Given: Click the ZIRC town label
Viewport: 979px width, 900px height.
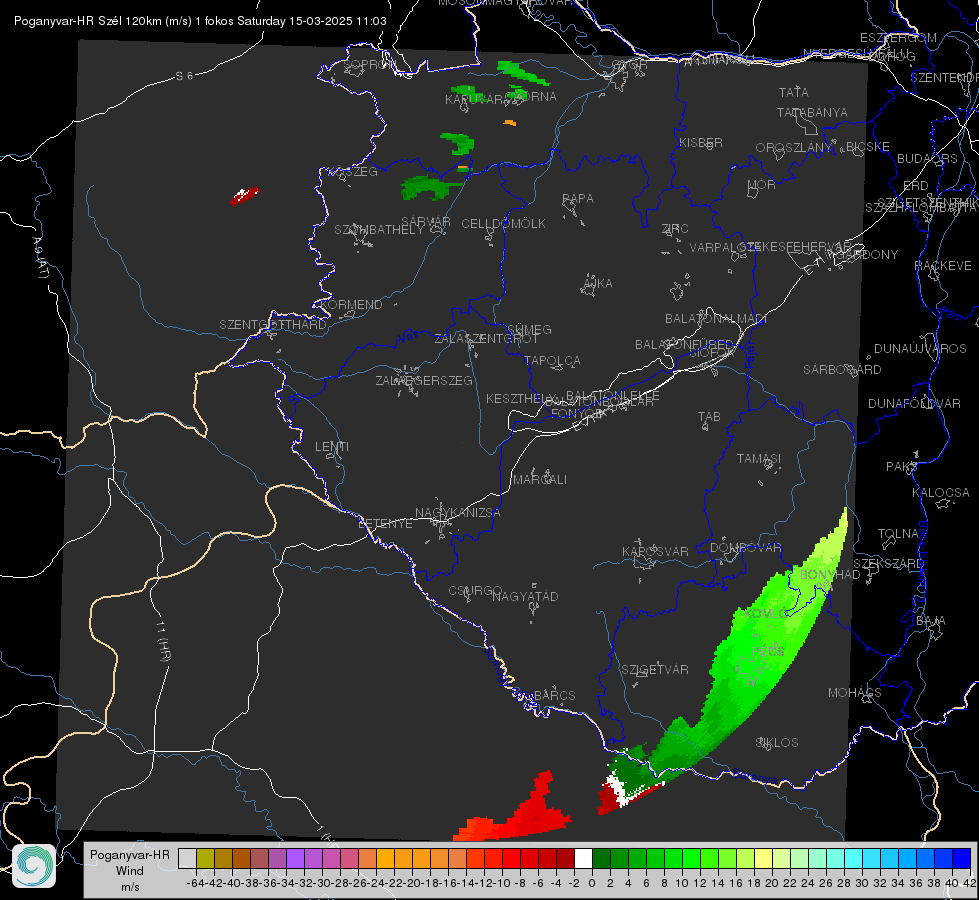Looking at the screenshot, I should [675, 229].
